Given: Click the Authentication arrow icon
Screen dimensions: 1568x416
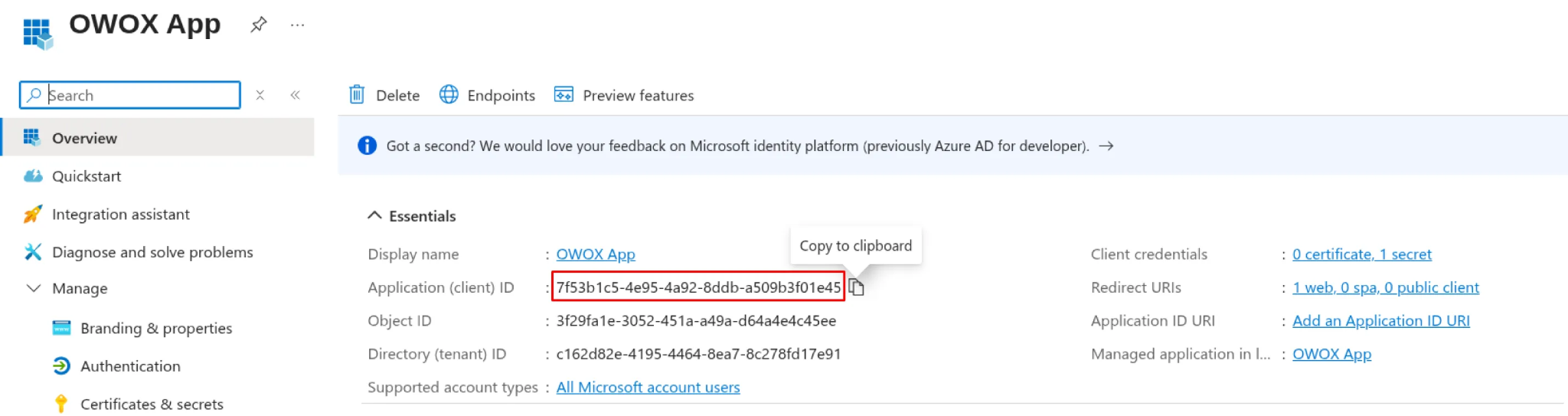Looking at the screenshot, I should pos(61,366).
